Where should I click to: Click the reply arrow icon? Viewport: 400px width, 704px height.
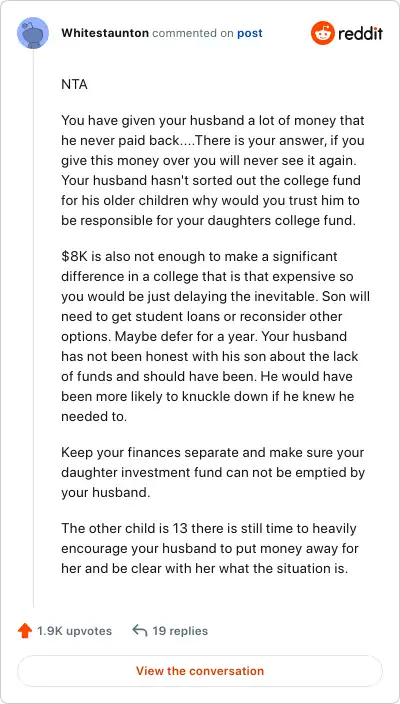pos(140,631)
